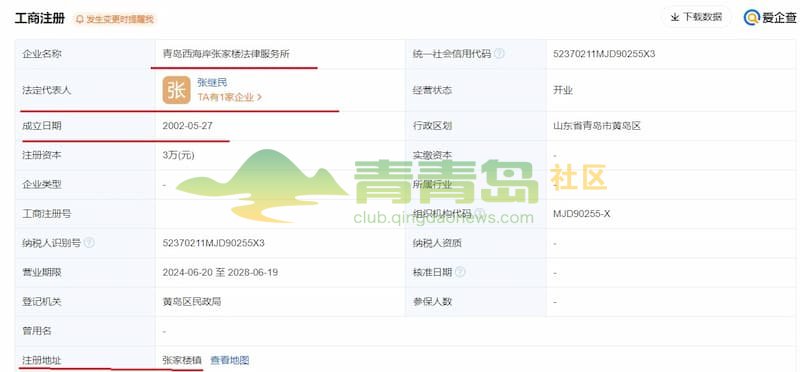Viewport: 800px width, 372px height.
Task: Click the 企业名称 label
Action: [x=42, y=54]
